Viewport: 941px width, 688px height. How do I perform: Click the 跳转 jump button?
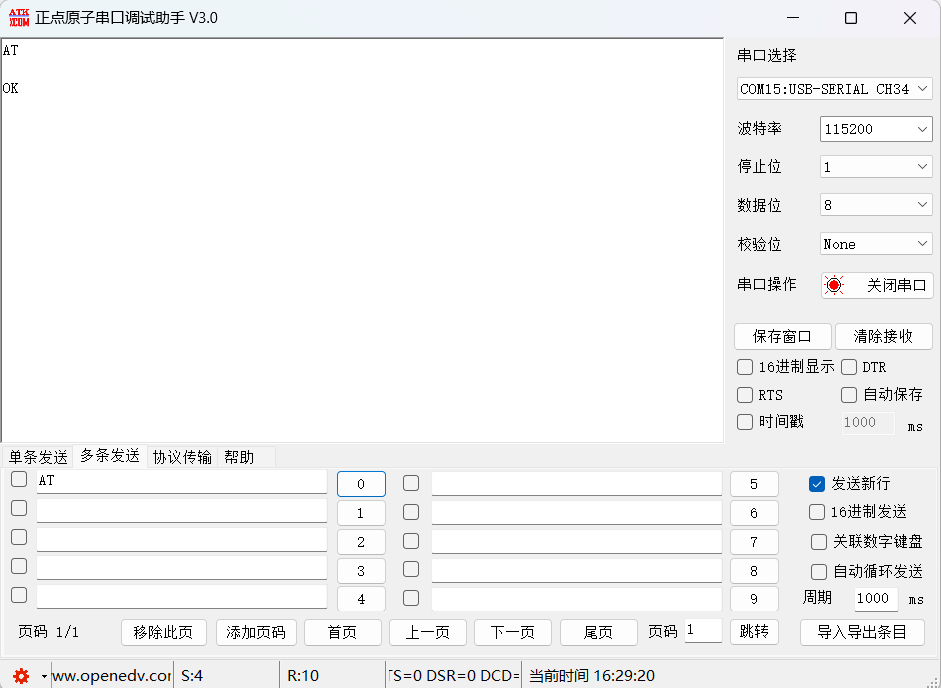pos(754,632)
